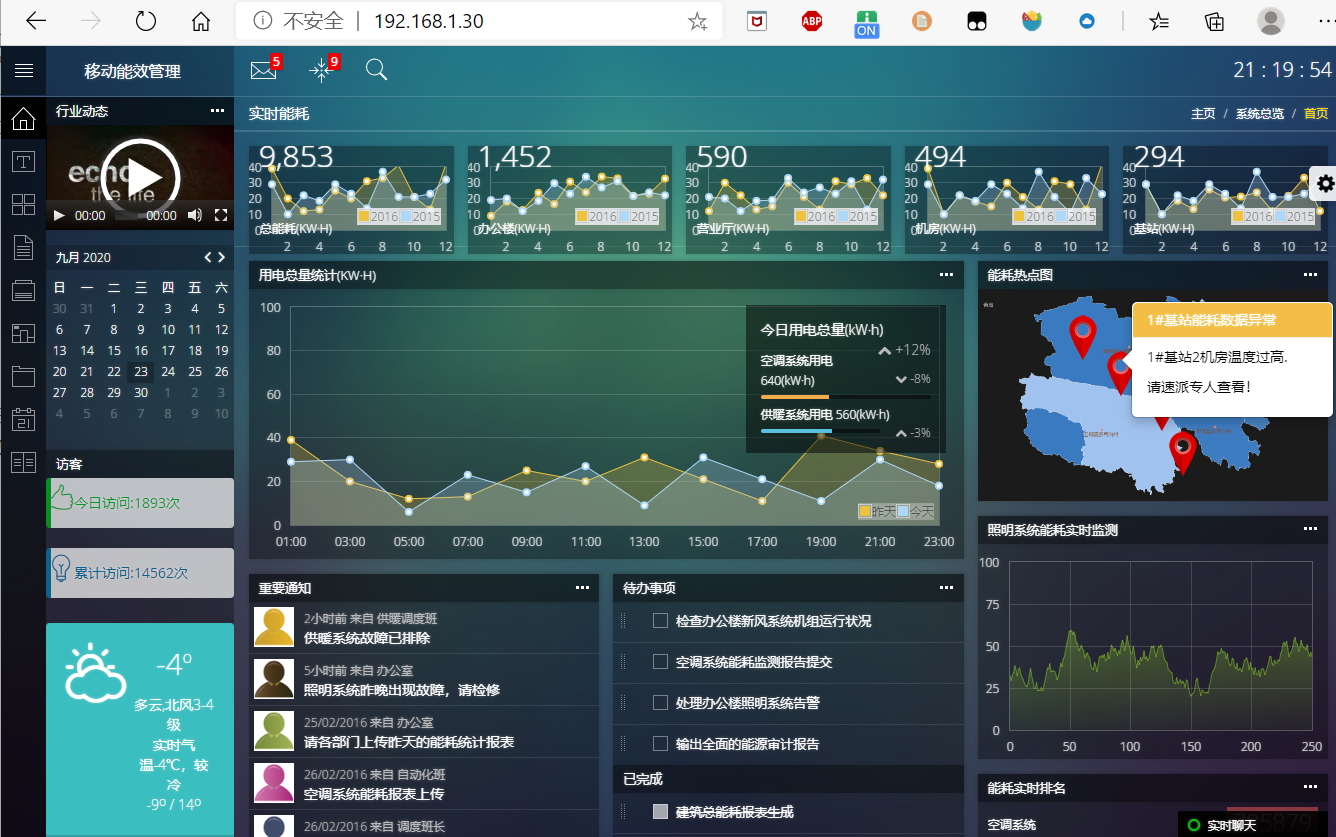Reload the page with the browser refresh button

coord(146,21)
